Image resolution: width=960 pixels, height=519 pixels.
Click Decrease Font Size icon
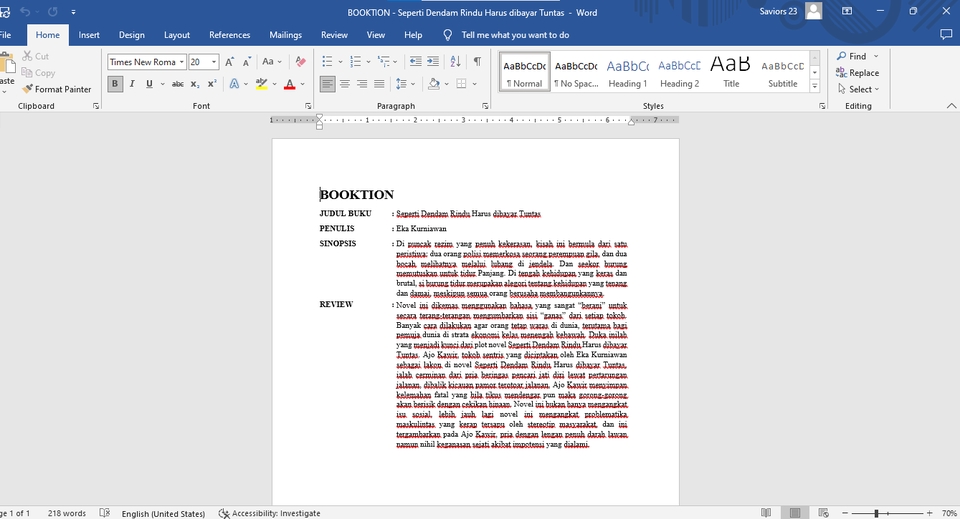[247, 62]
